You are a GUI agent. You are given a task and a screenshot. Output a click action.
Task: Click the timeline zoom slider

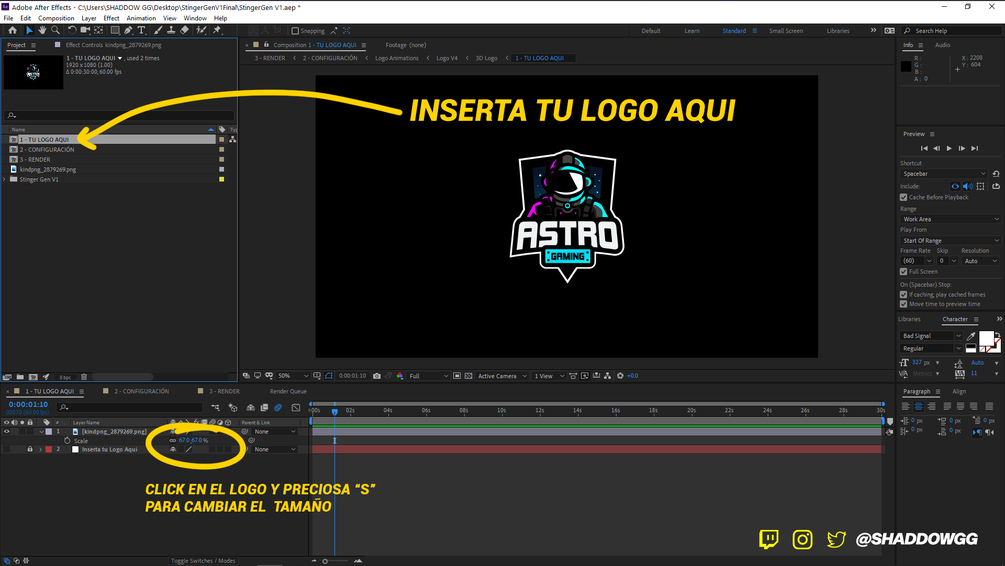click(x=325, y=561)
